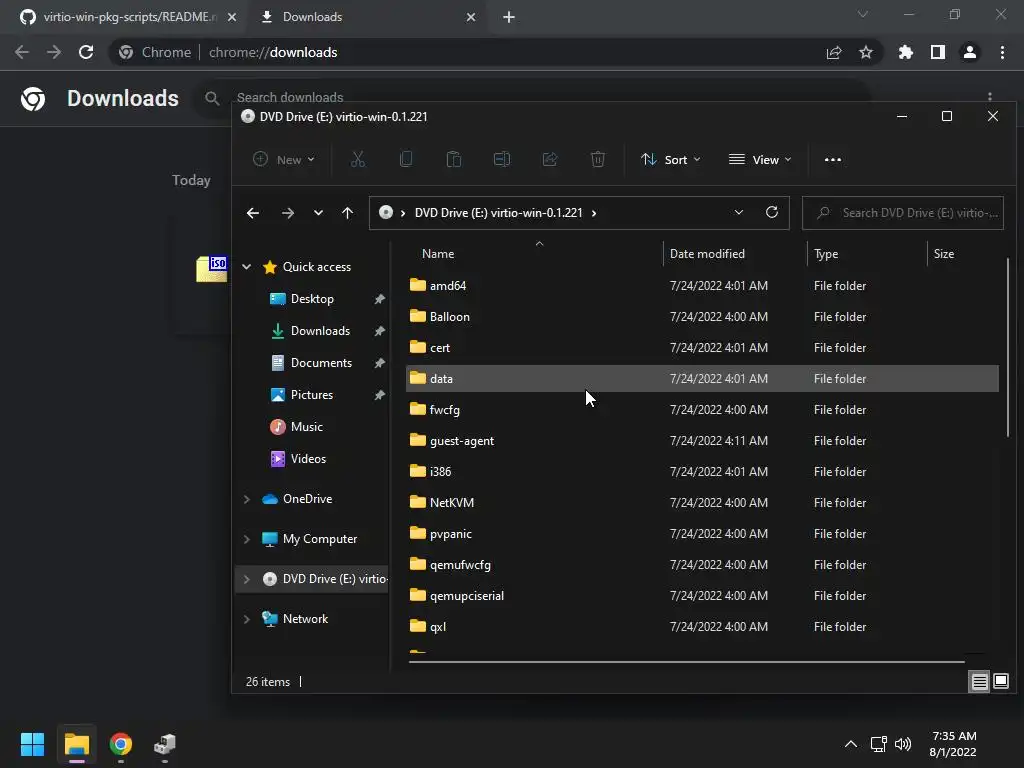Go forward in File Explorer navigation
1024x768 pixels.
point(287,213)
